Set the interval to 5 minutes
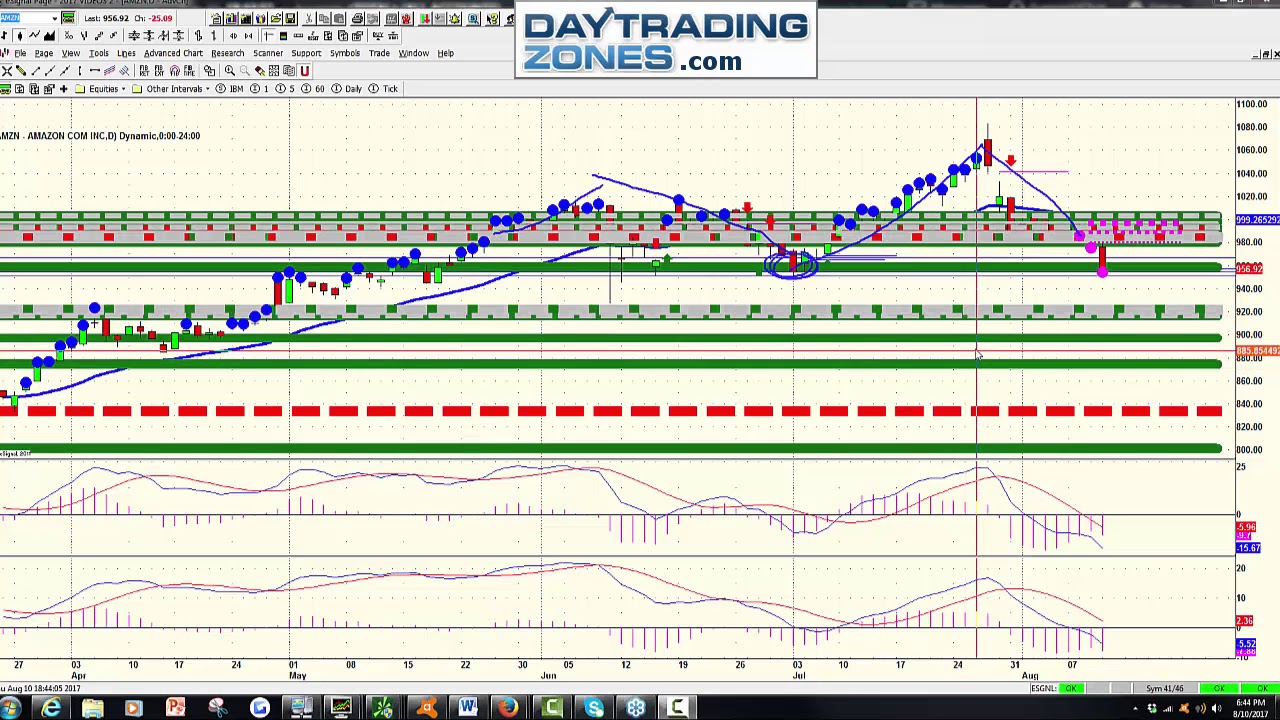Viewport: 1280px width, 720px height. (285, 89)
